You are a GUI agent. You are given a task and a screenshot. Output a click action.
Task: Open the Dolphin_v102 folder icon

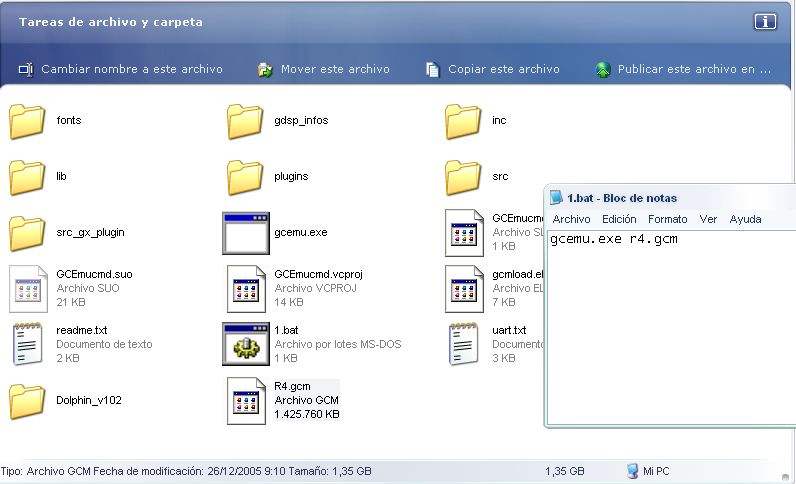(x=27, y=401)
